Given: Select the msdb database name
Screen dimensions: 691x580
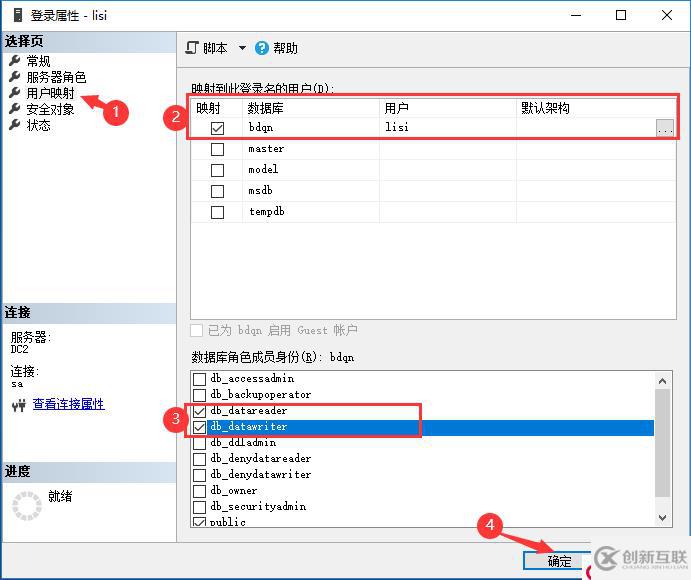Looking at the screenshot, I should (260, 191).
